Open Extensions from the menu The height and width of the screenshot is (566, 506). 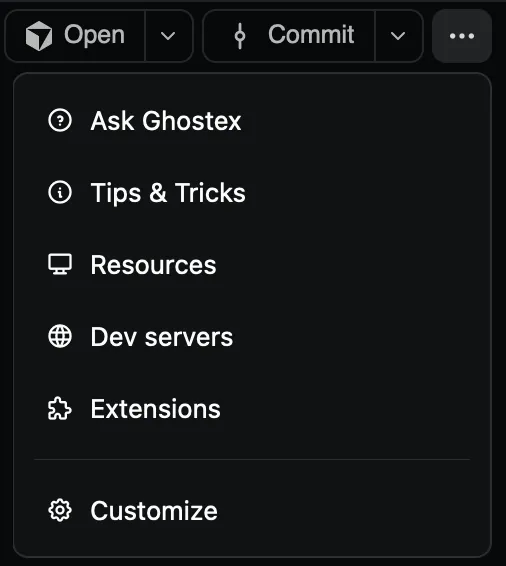coord(252,409)
